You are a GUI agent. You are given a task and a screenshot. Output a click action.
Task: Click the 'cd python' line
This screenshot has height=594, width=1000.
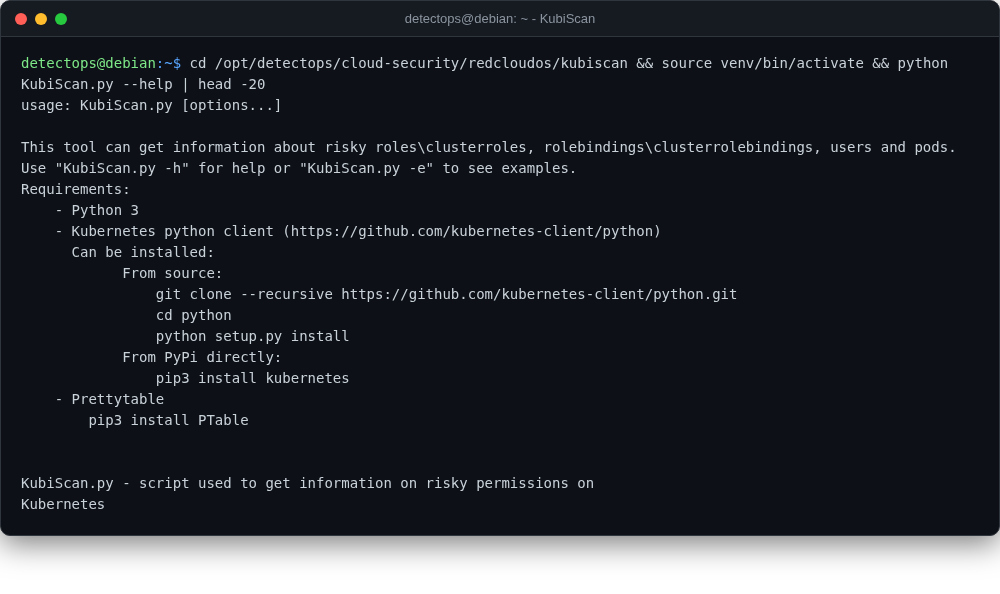(193, 316)
